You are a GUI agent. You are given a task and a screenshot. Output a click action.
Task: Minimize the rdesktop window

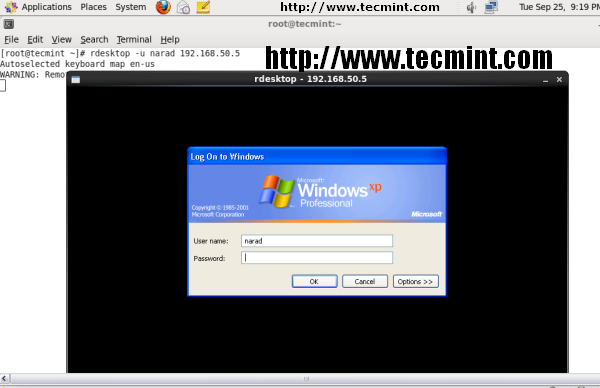pyautogui.click(x=545, y=80)
